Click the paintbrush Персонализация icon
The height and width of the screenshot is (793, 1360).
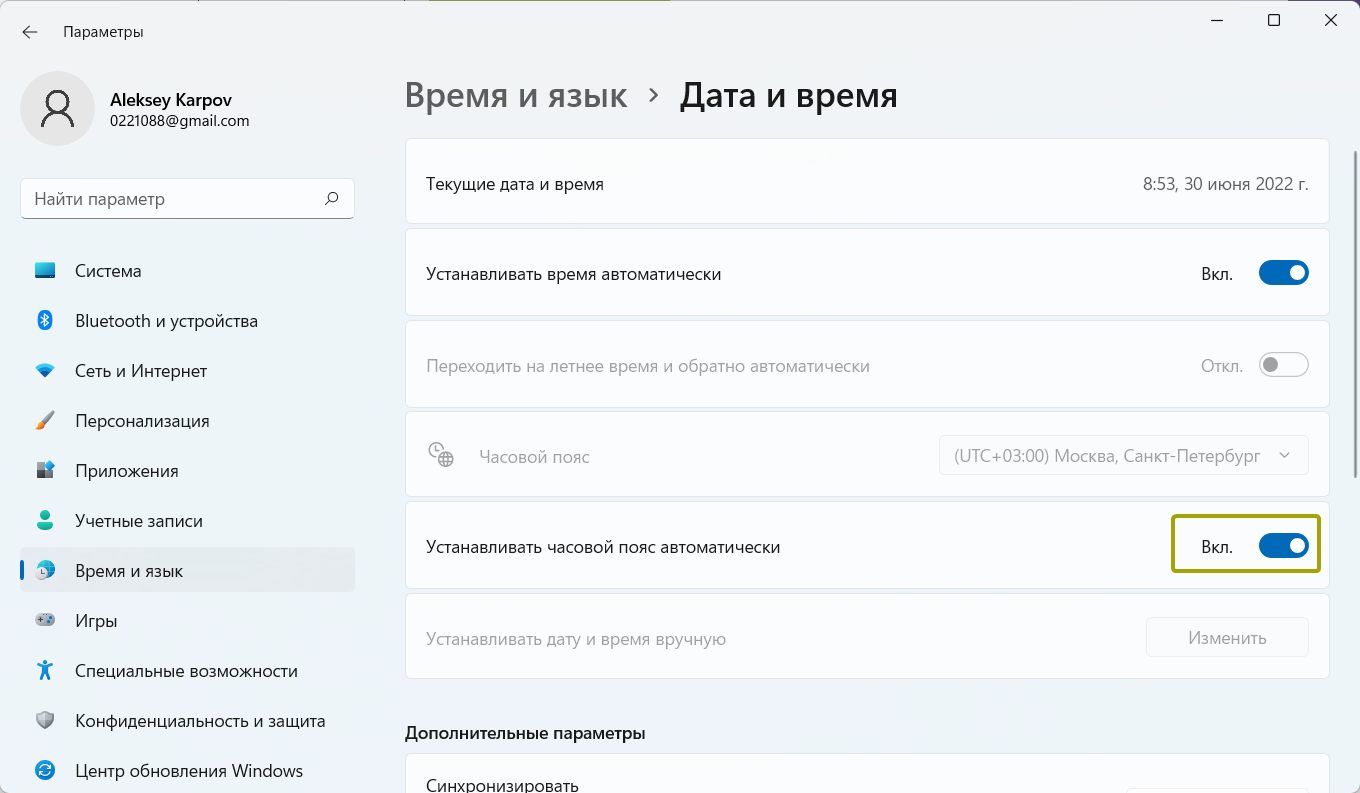(x=45, y=420)
